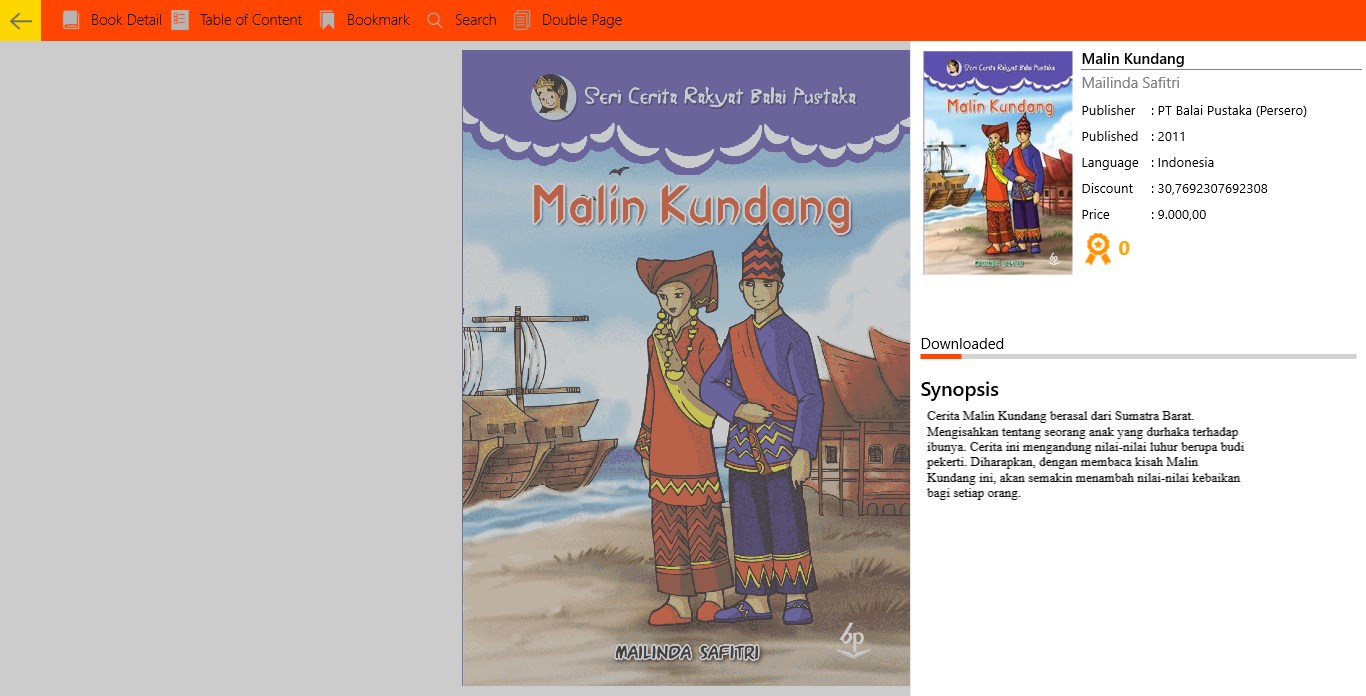
Task: Click the discount value 30,7692307692308
Action: pos(1212,189)
